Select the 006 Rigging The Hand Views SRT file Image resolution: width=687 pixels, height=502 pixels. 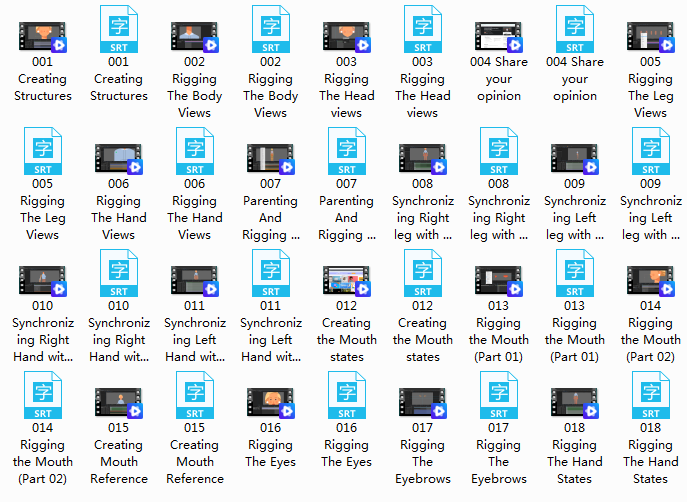click(x=195, y=151)
